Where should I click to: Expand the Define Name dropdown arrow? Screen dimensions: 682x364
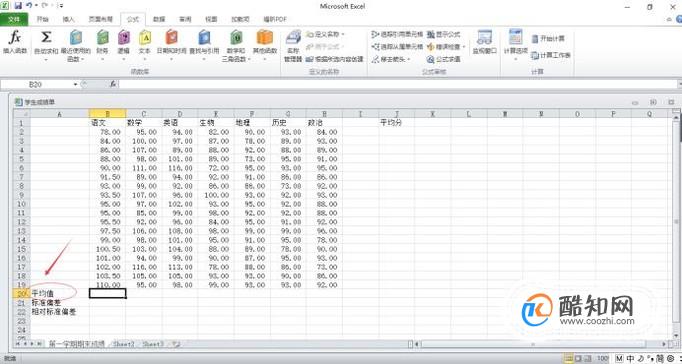click(x=343, y=34)
